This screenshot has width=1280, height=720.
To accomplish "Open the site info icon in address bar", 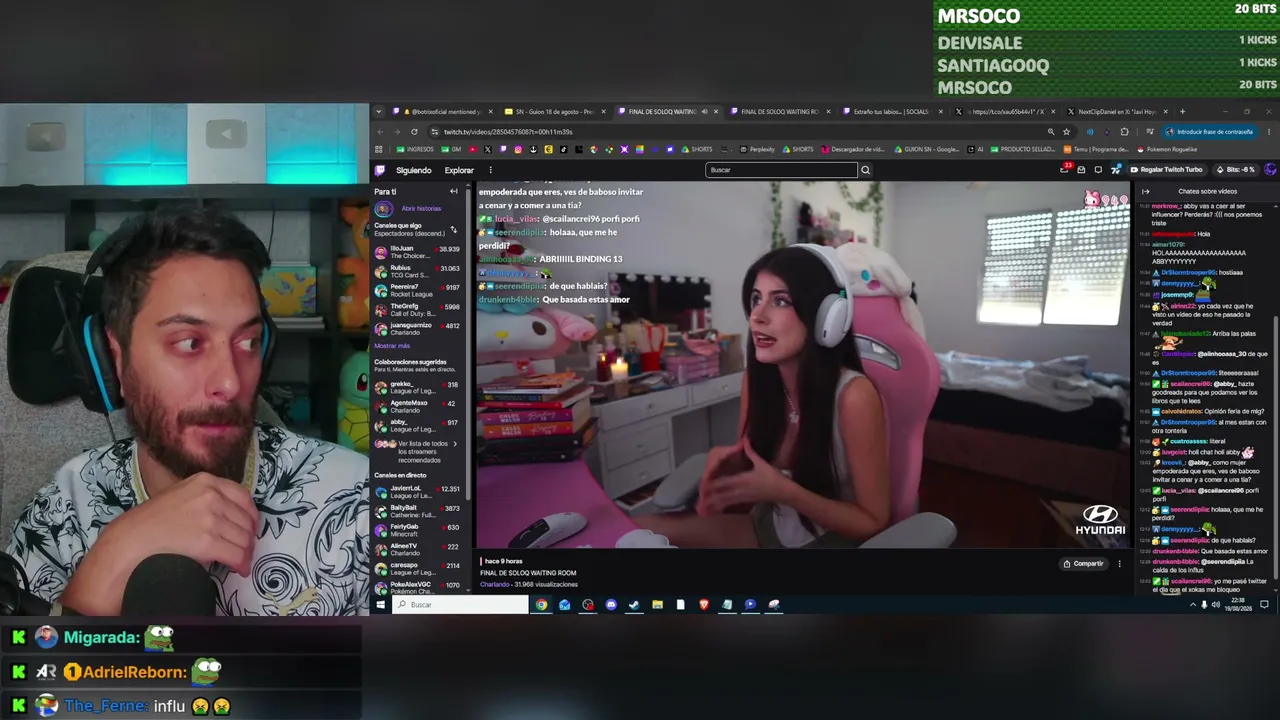I will tap(434, 132).
